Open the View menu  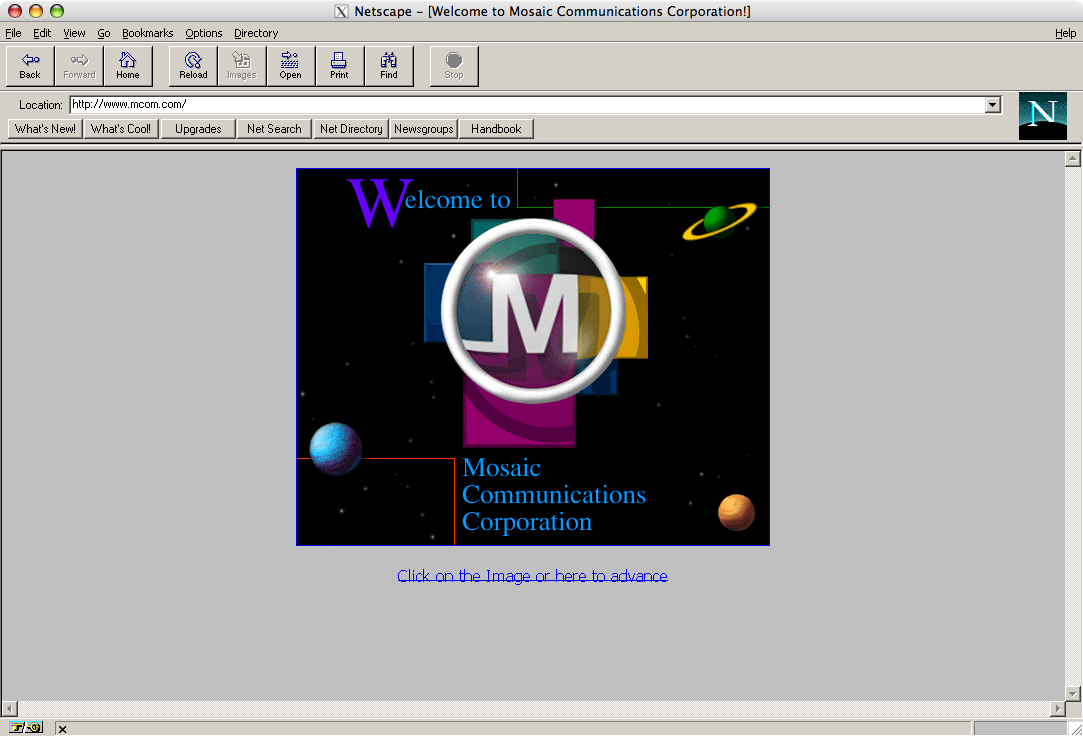pyautogui.click(x=74, y=33)
